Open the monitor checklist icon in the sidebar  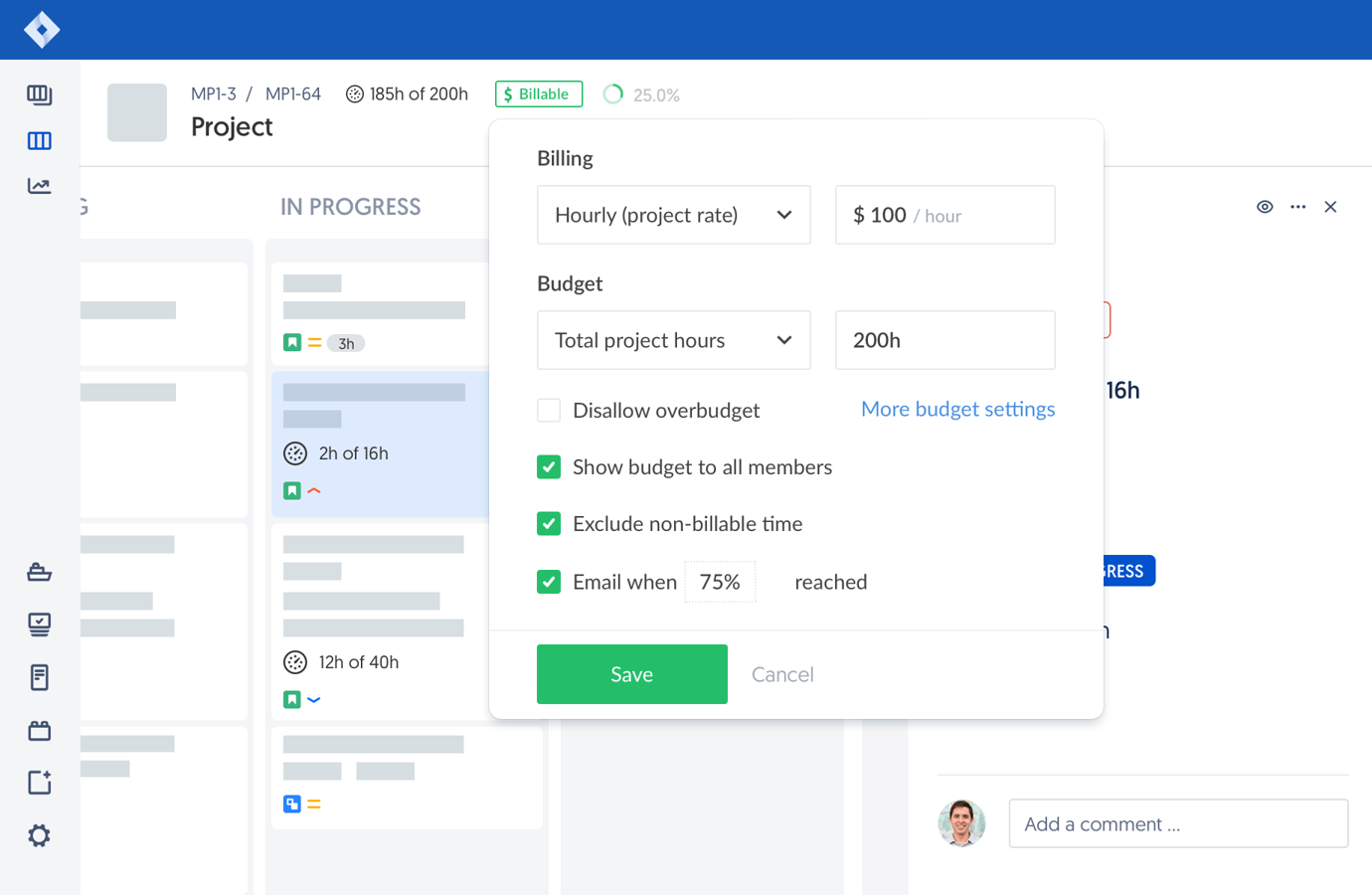coord(40,625)
